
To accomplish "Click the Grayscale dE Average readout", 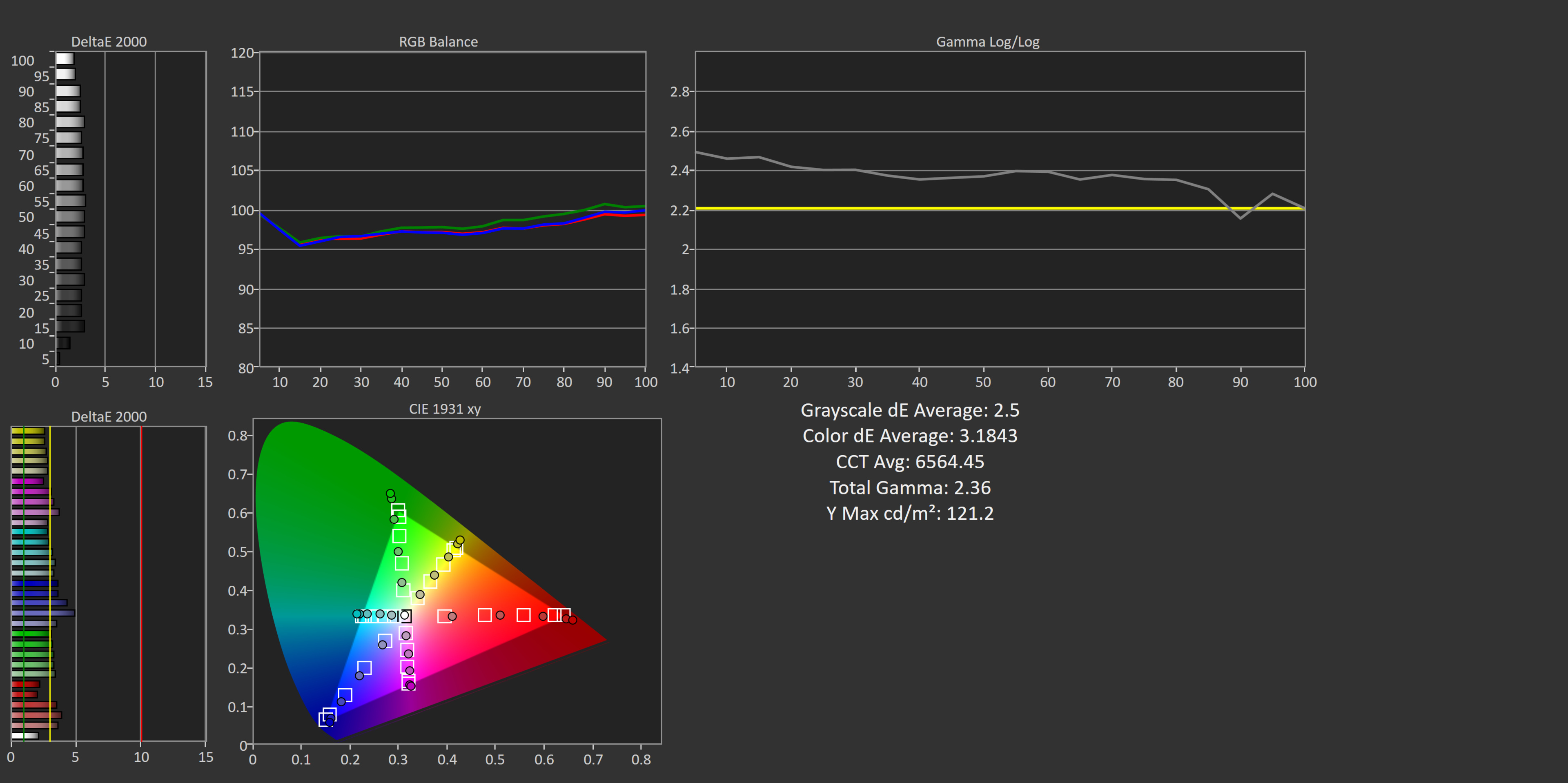I will tap(909, 410).
